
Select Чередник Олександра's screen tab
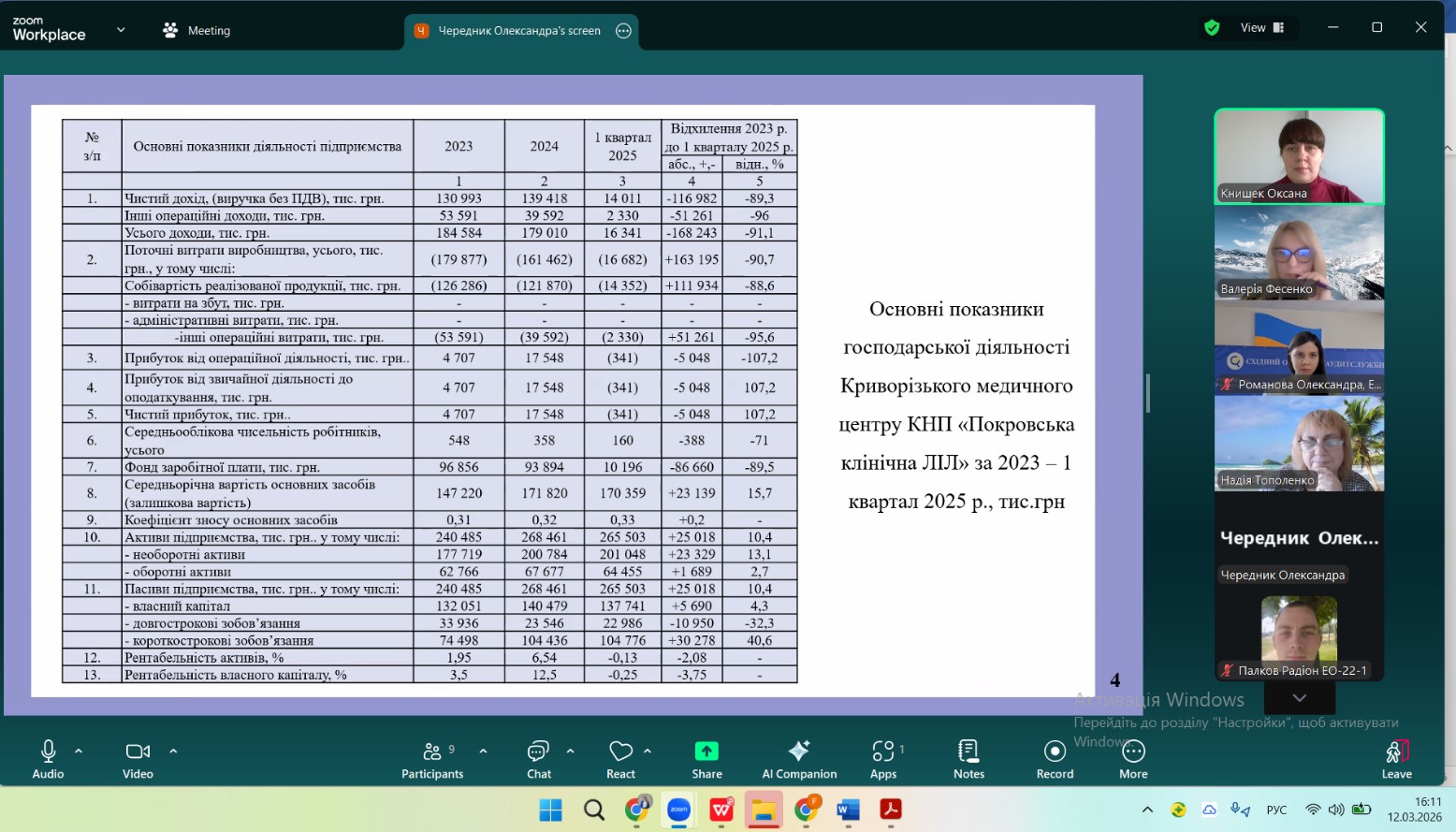[x=519, y=31]
